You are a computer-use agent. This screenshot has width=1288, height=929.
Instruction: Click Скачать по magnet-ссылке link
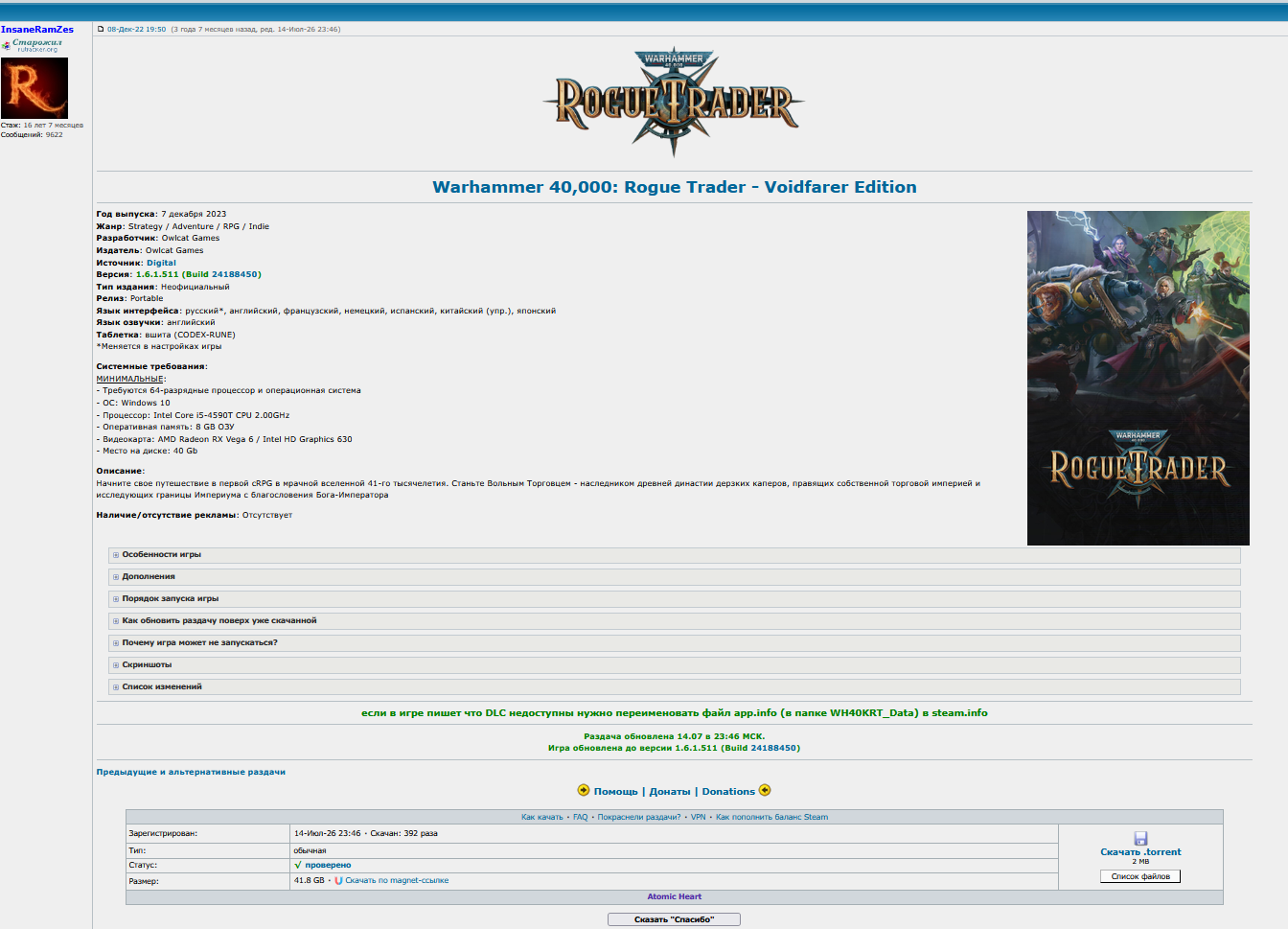tap(397, 880)
